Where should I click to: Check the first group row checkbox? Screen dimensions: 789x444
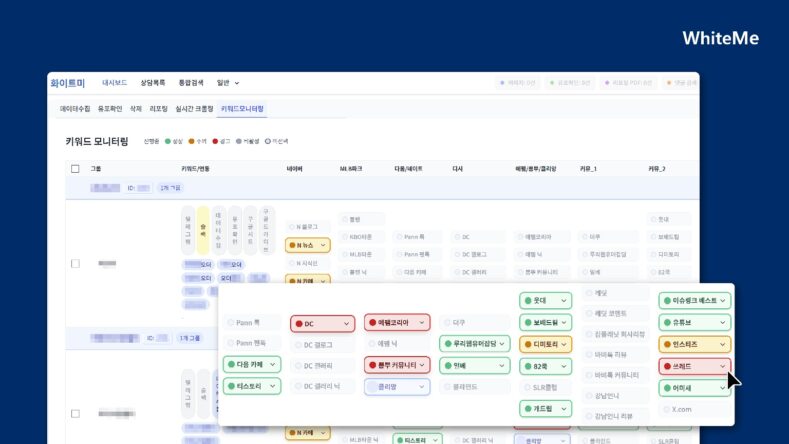pos(75,263)
